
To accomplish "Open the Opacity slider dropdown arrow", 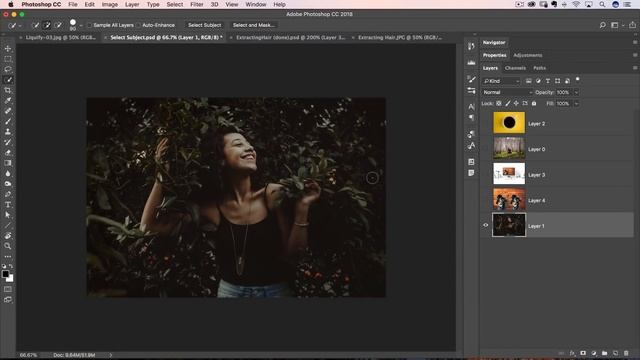I will [x=576, y=92].
